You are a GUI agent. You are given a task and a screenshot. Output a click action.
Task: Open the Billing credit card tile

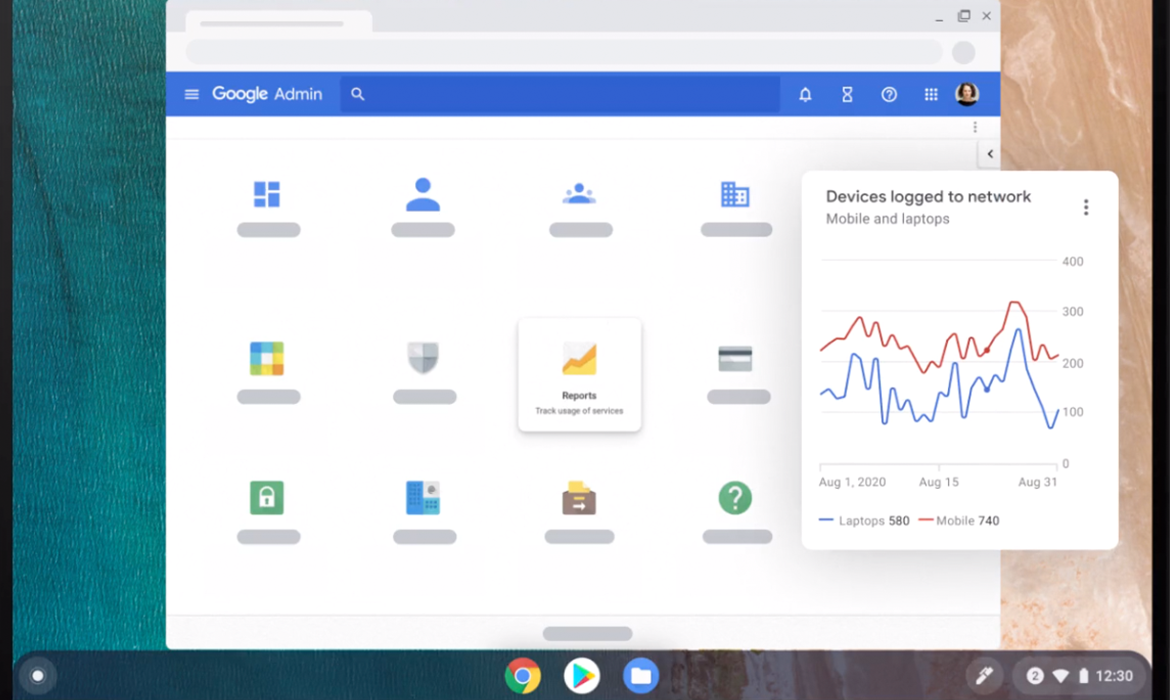pos(735,359)
